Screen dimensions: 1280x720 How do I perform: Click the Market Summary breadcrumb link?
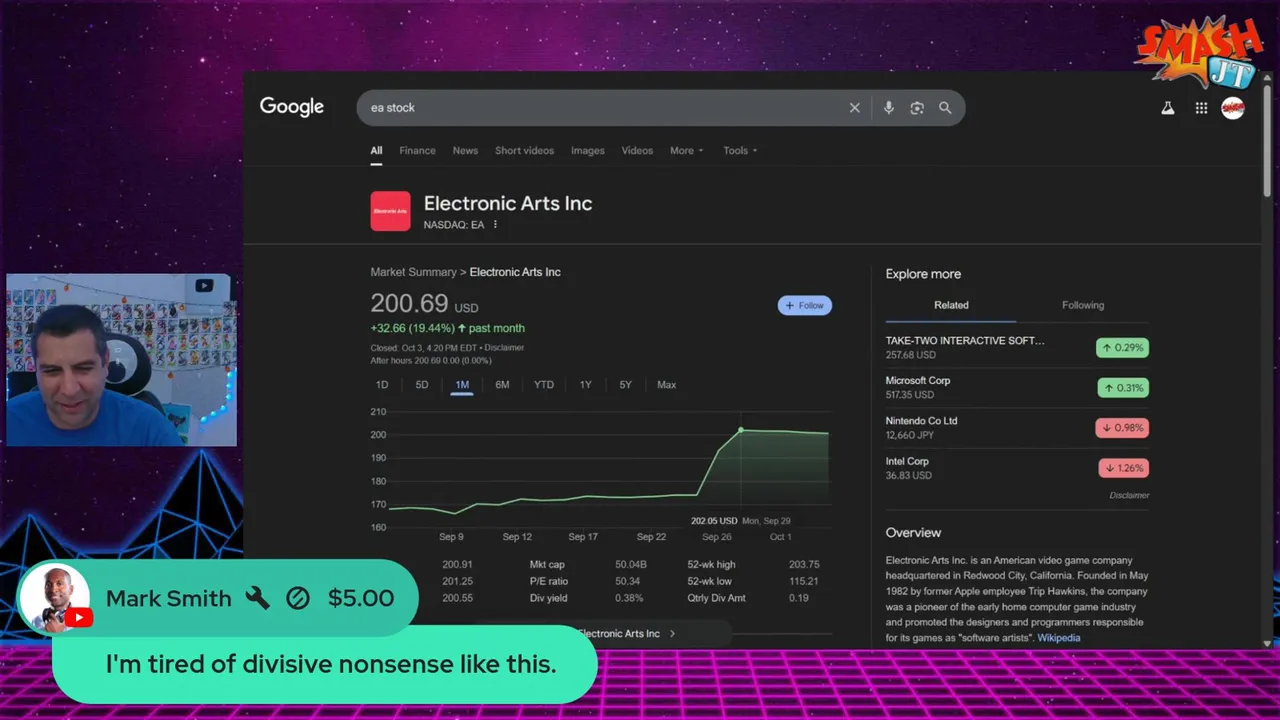[413, 272]
